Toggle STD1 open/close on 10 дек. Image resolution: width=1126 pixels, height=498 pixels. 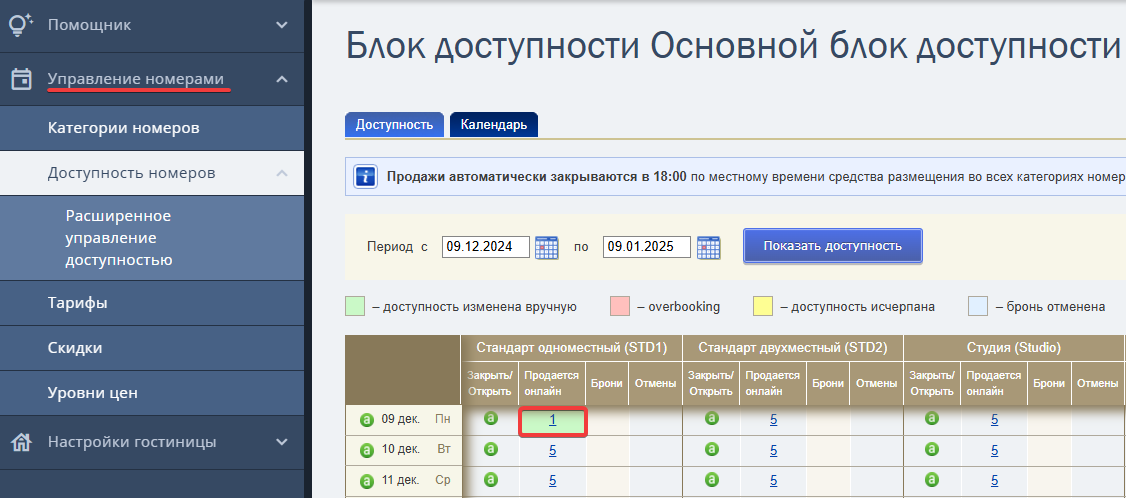tap(490, 449)
